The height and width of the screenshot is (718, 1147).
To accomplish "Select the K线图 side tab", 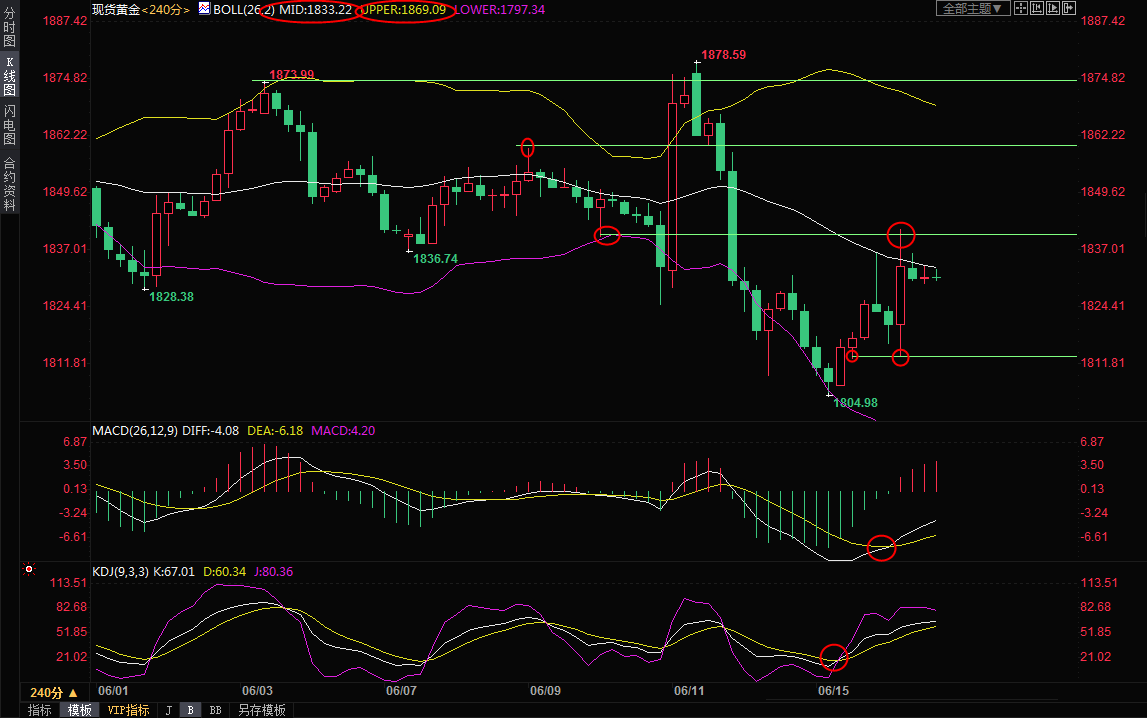I will (9, 75).
